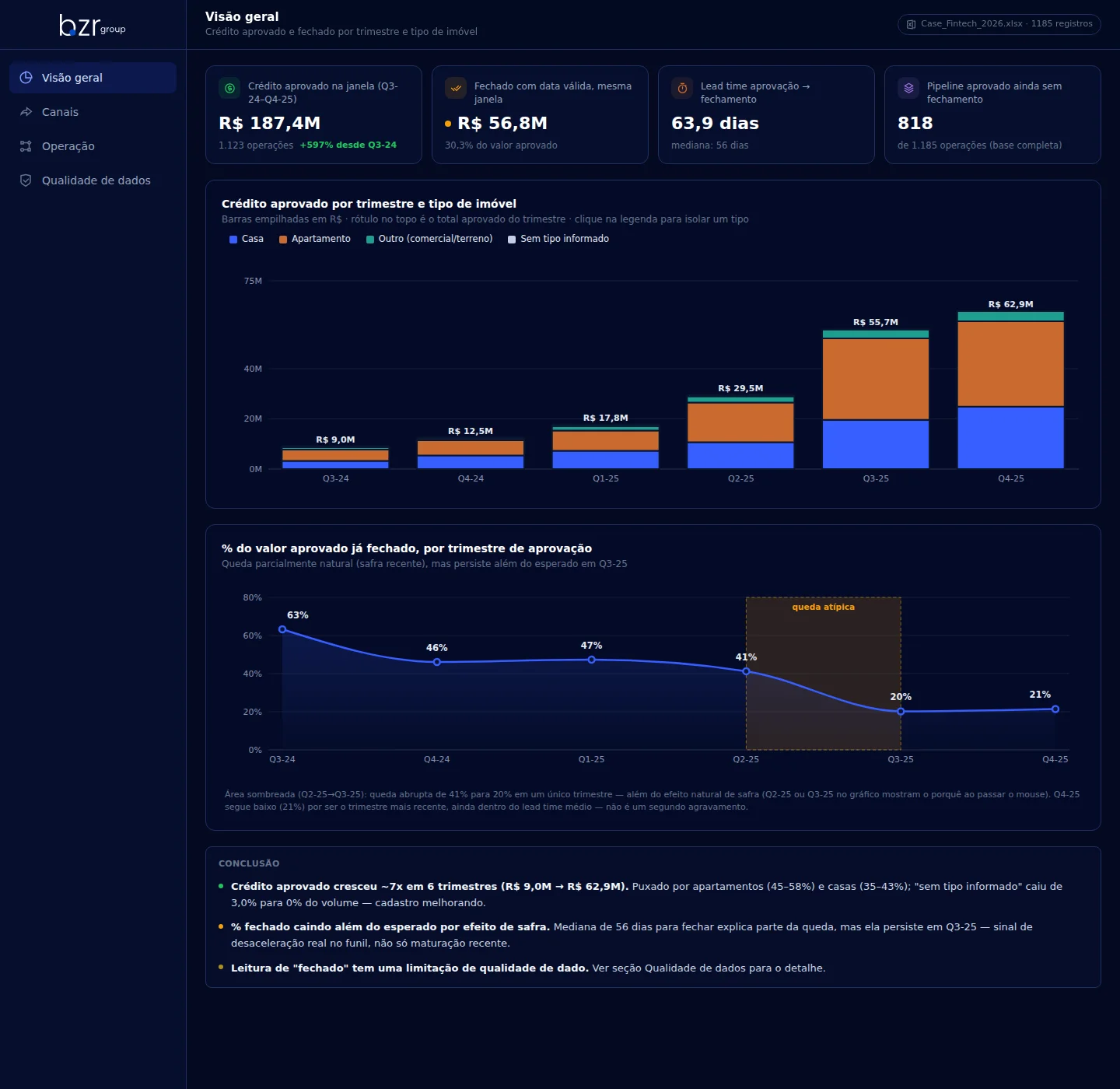The width and height of the screenshot is (1120, 1089).
Task: Click the Q3-24 stacked bar
Action: tap(335, 458)
